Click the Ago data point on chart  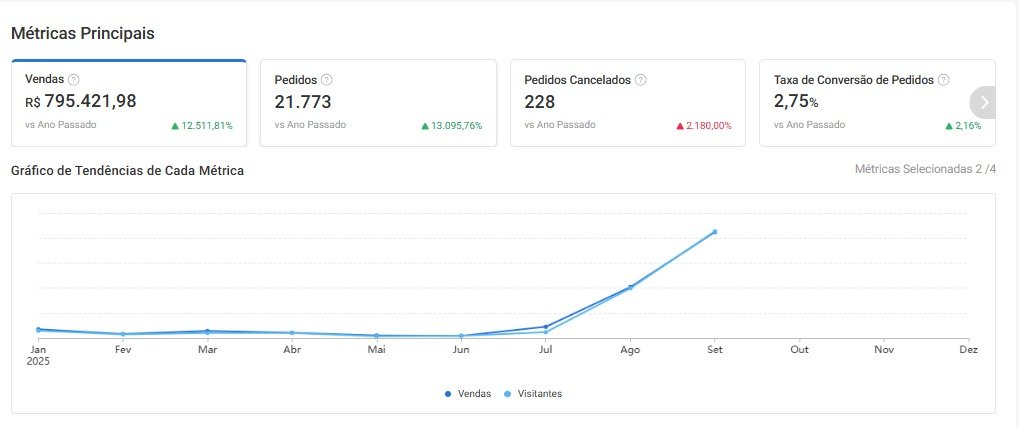click(630, 287)
